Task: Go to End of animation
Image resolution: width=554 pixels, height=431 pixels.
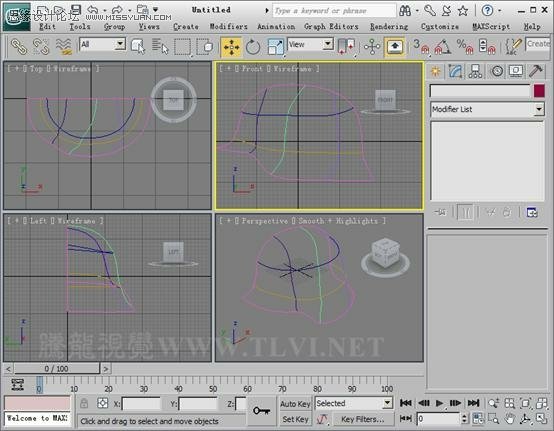Action: [473, 403]
